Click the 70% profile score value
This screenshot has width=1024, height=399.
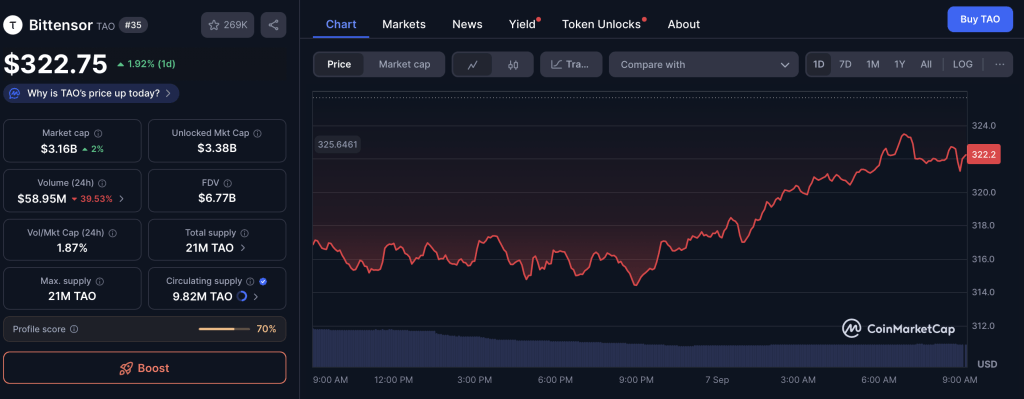(x=266, y=329)
